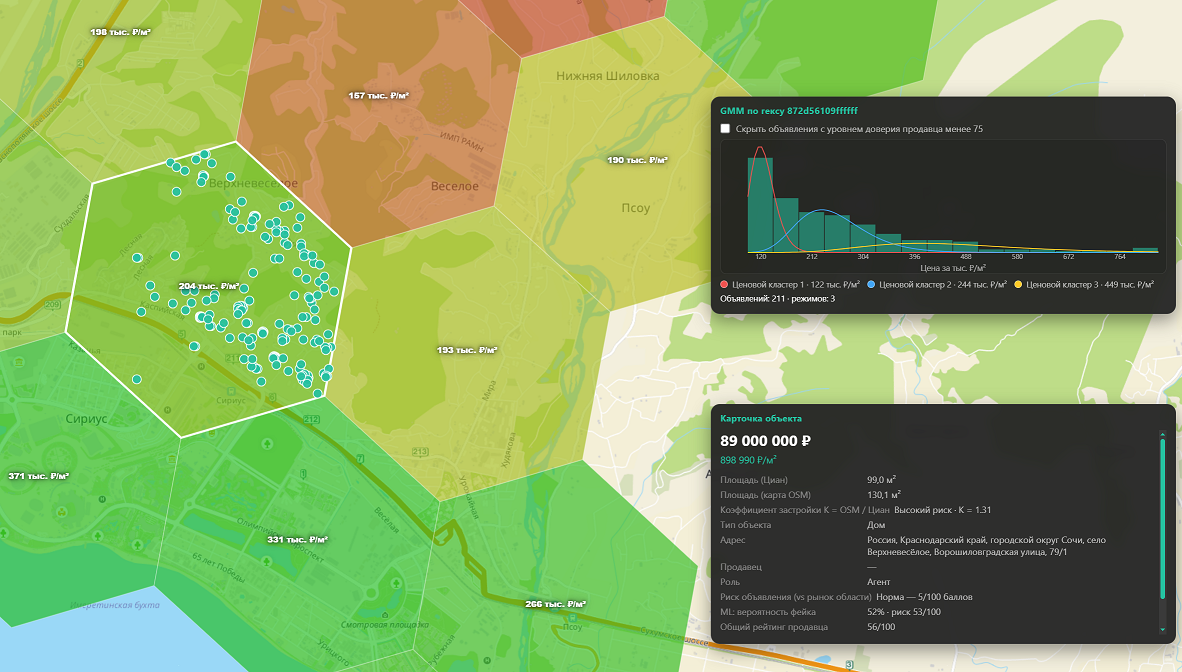Image resolution: width=1182 pixels, height=672 pixels.
Task: Click the price per meter '898 990 ₽/м²'
Action: pyautogui.click(x=748, y=460)
